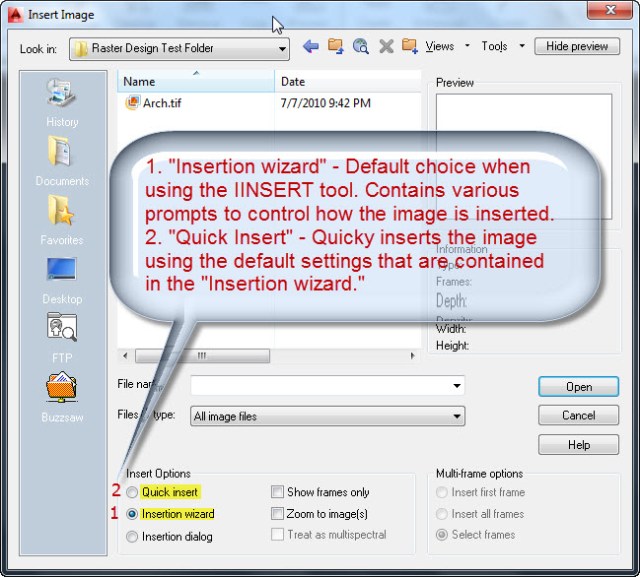Select the Insertion dialog radio button
The width and height of the screenshot is (640, 577).
click(132, 536)
